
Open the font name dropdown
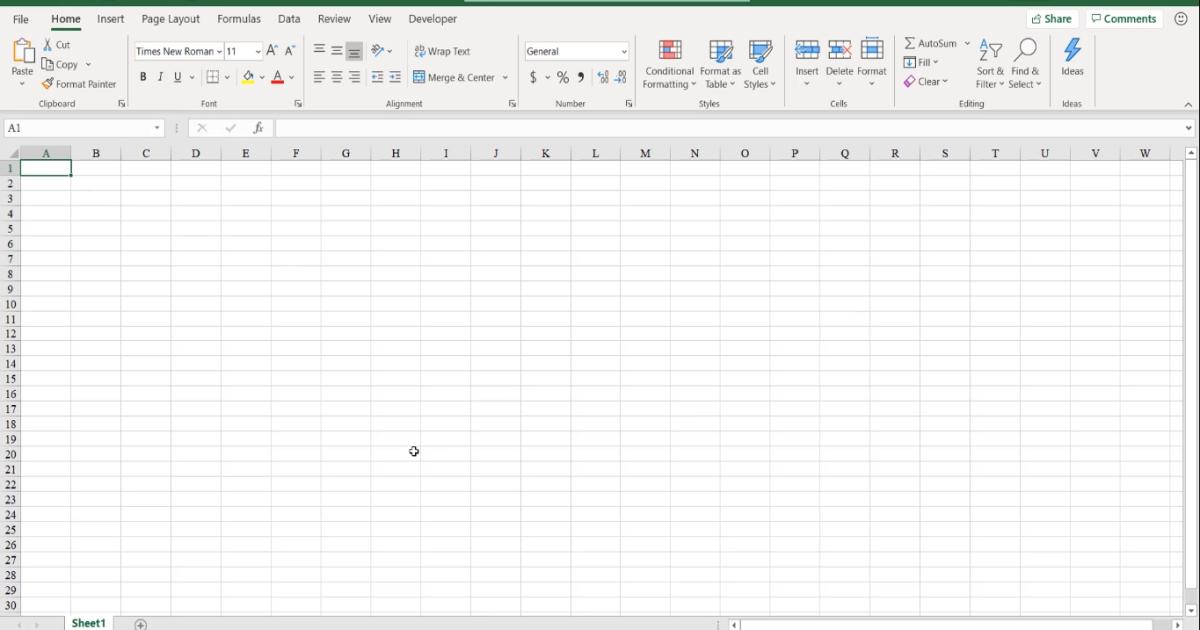(x=218, y=51)
